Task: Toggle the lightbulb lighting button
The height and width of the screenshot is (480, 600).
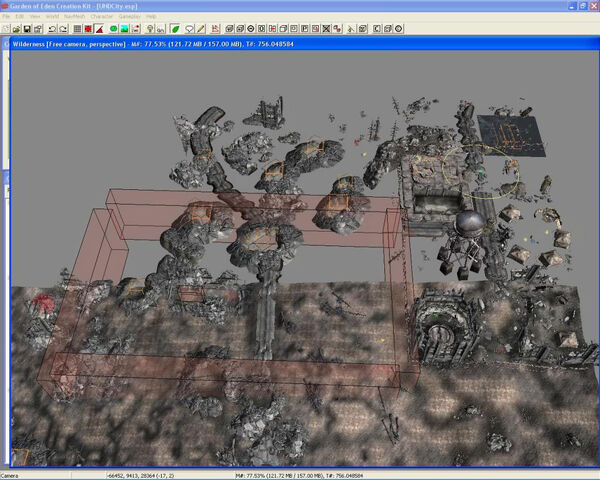Action: pos(150,29)
